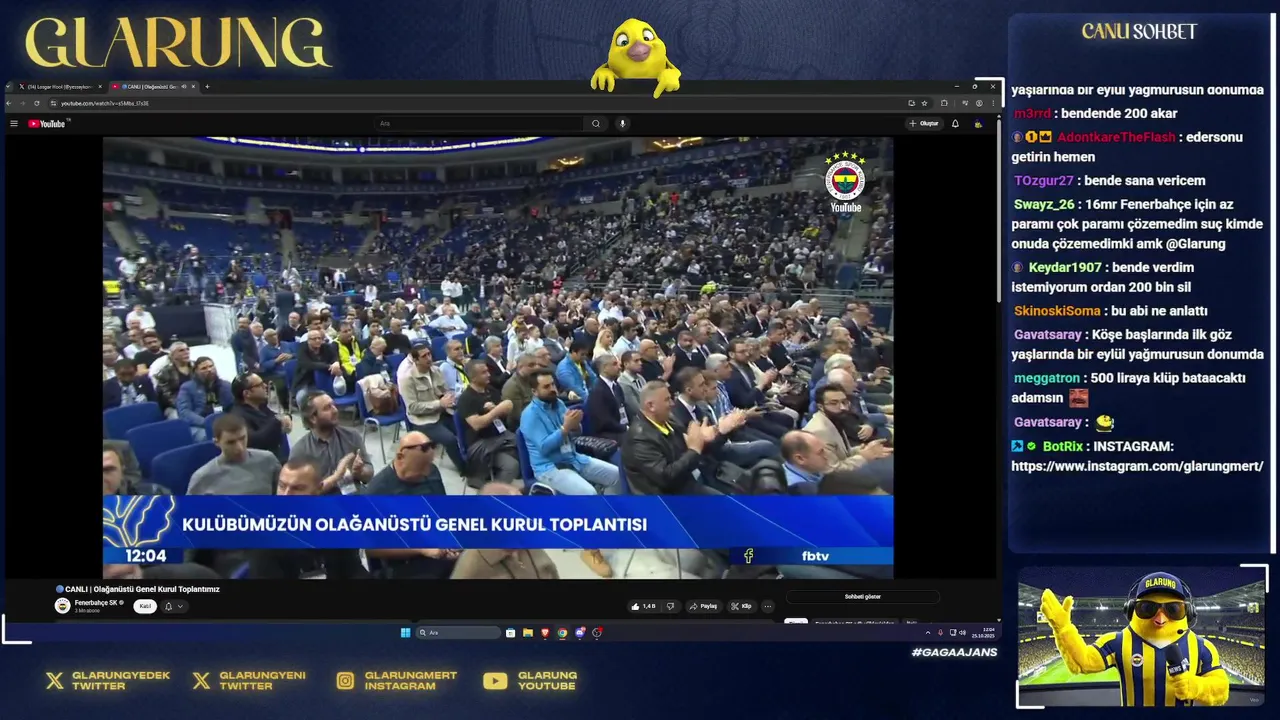Click username BotRix in chat
The image size is (1280, 720).
click(1063, 446)
